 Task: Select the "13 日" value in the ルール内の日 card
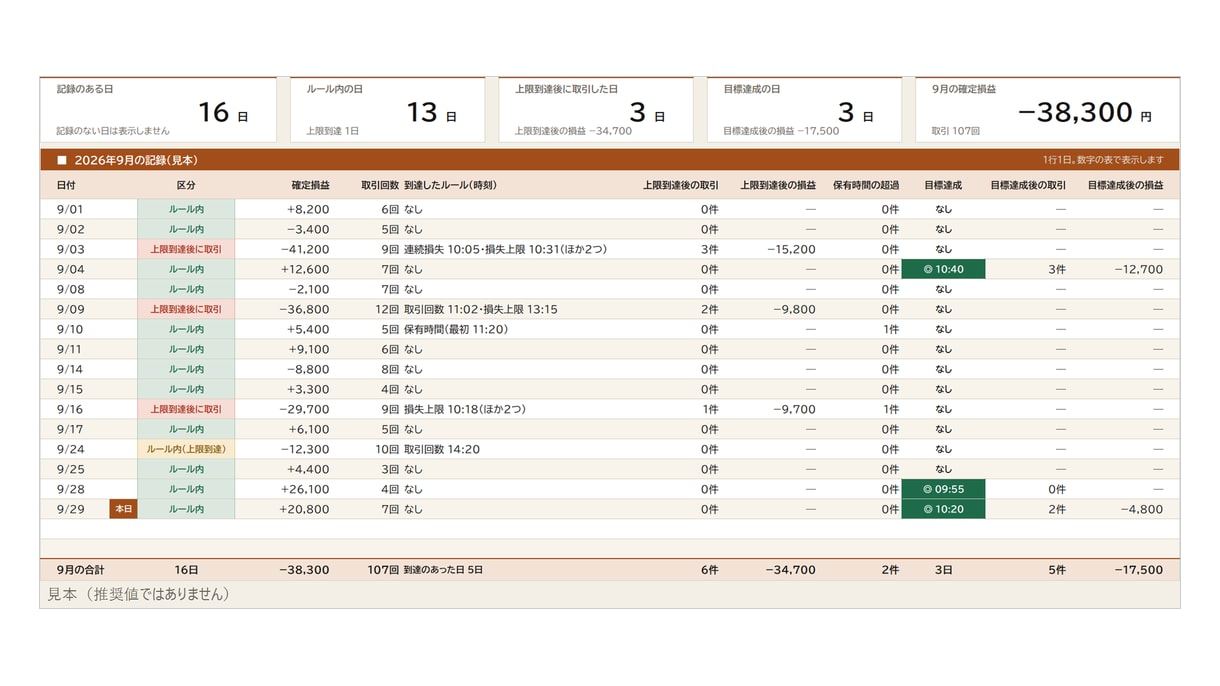point(431,112)
